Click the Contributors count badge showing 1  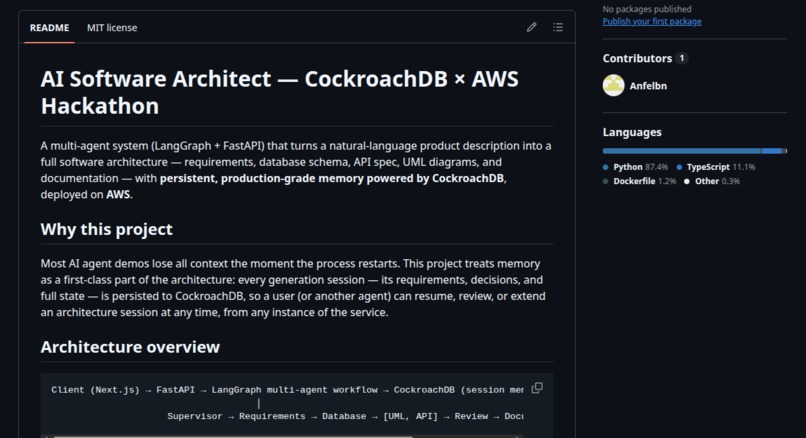click(682, 58)
